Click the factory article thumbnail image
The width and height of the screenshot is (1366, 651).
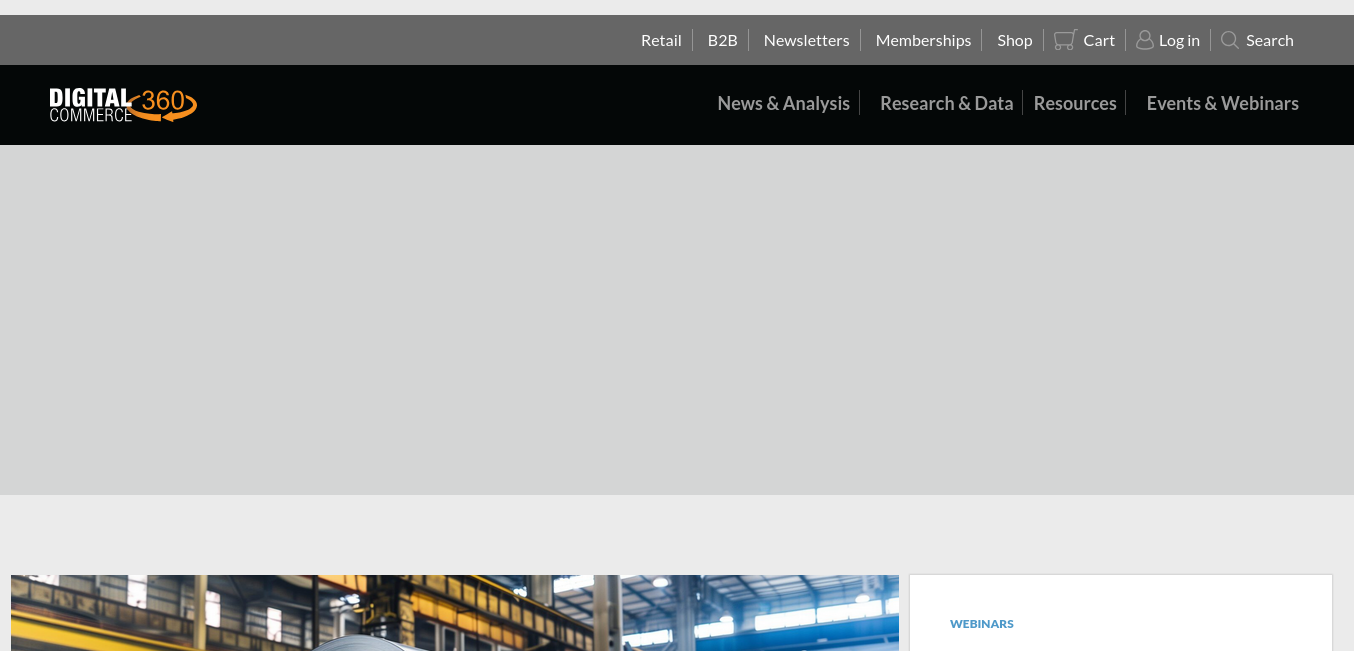455,613
